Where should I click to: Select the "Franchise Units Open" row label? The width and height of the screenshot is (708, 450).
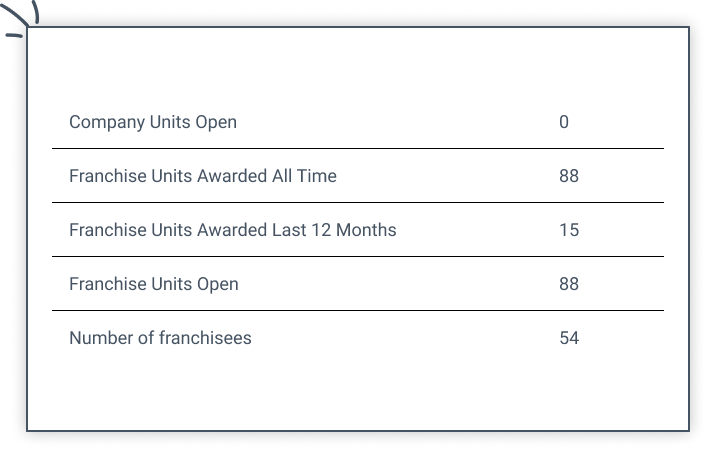click(154, 284)
